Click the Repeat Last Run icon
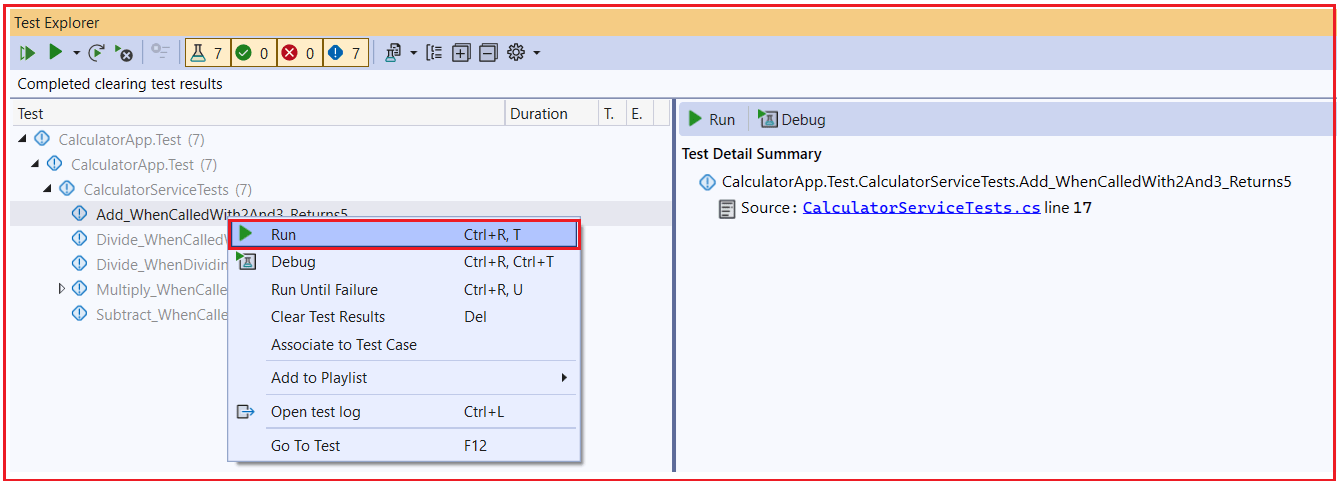Screen dimensions: 1337x482 click(97, 53)
